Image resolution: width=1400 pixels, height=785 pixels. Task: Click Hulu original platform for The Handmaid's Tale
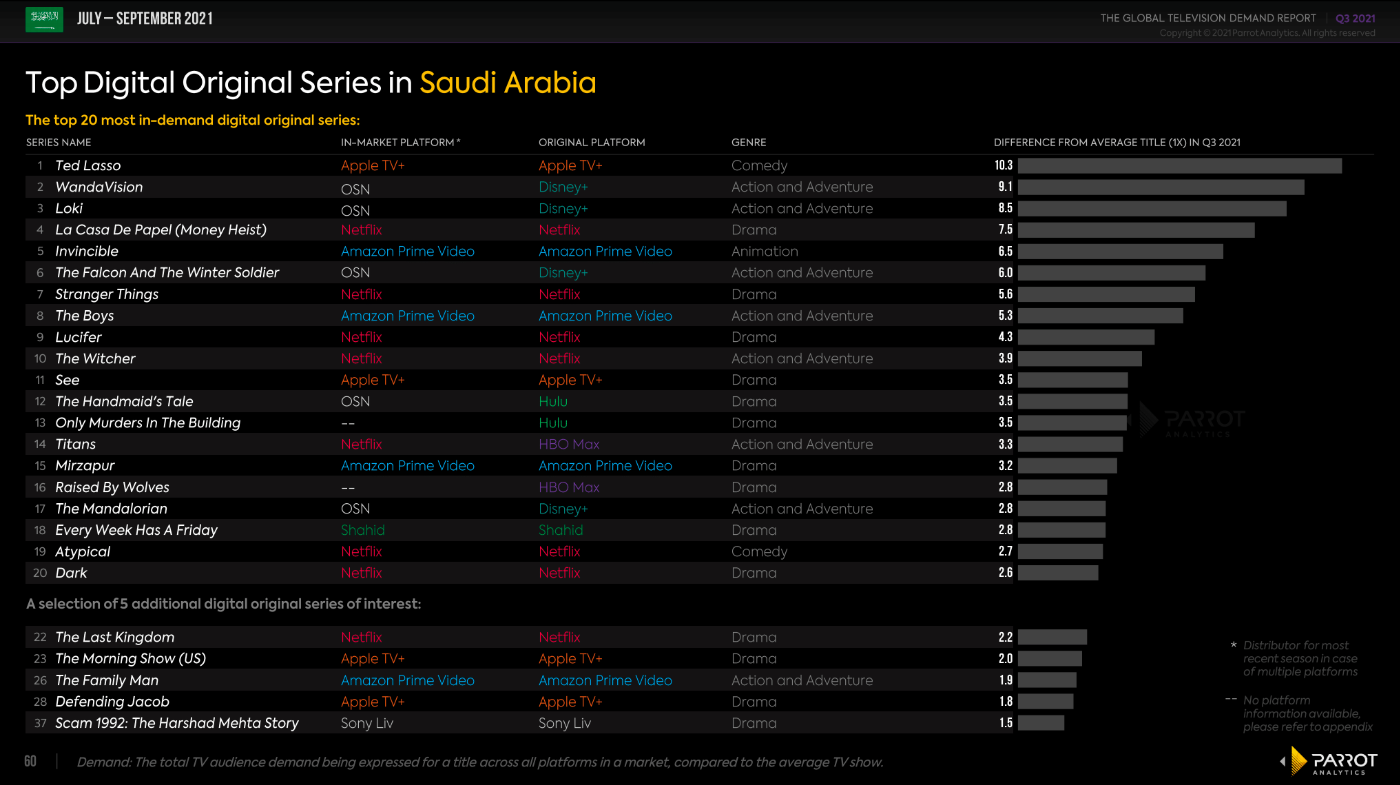[553, 401]
